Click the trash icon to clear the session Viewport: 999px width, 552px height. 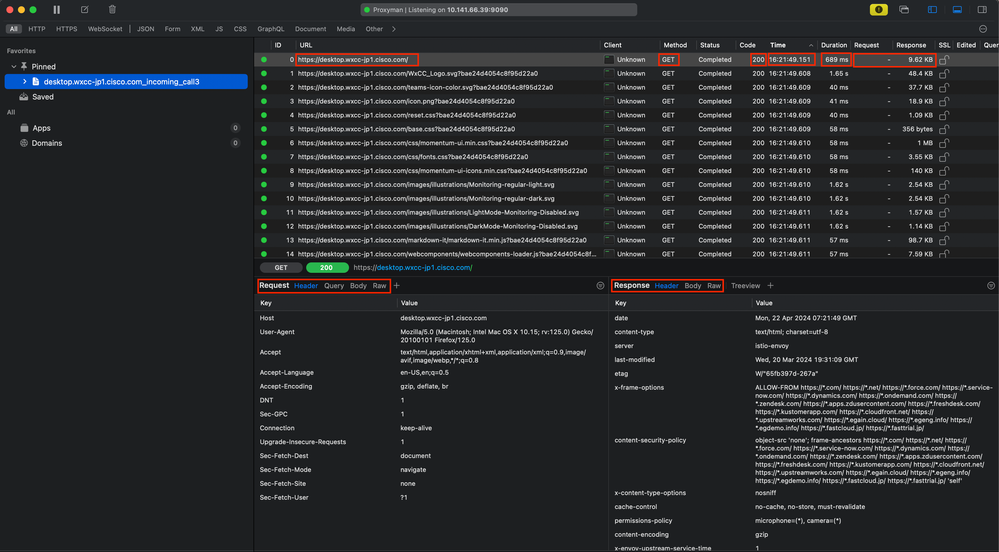[x=112, y=10]
